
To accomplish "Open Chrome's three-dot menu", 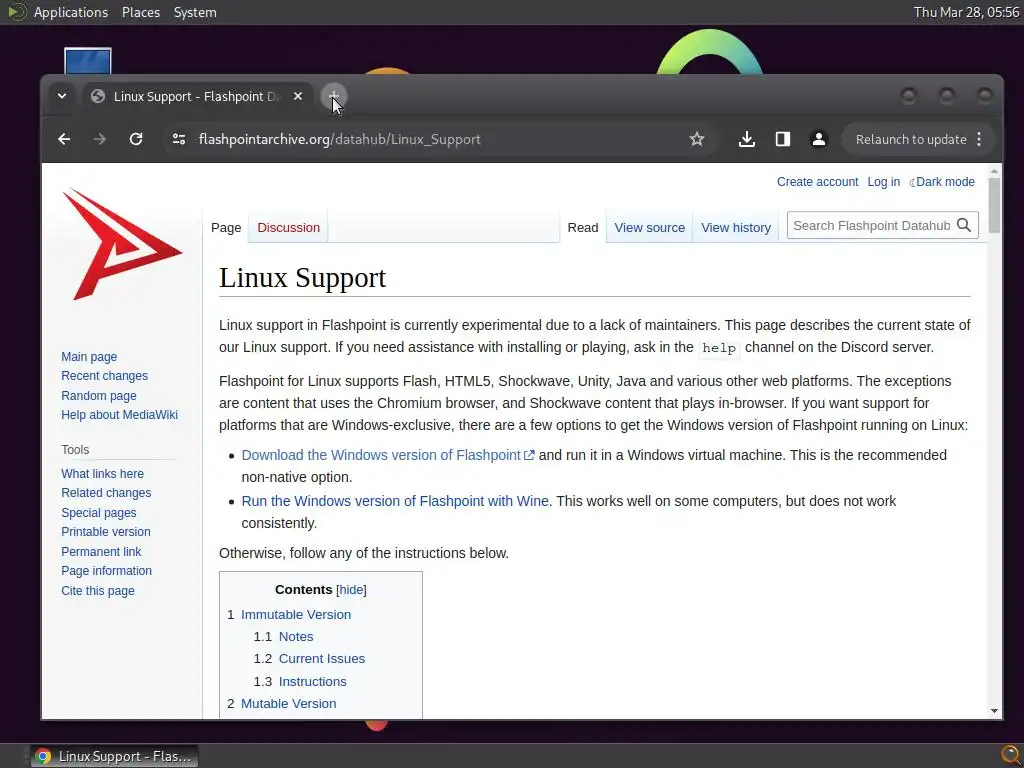I will pos(979,139).
